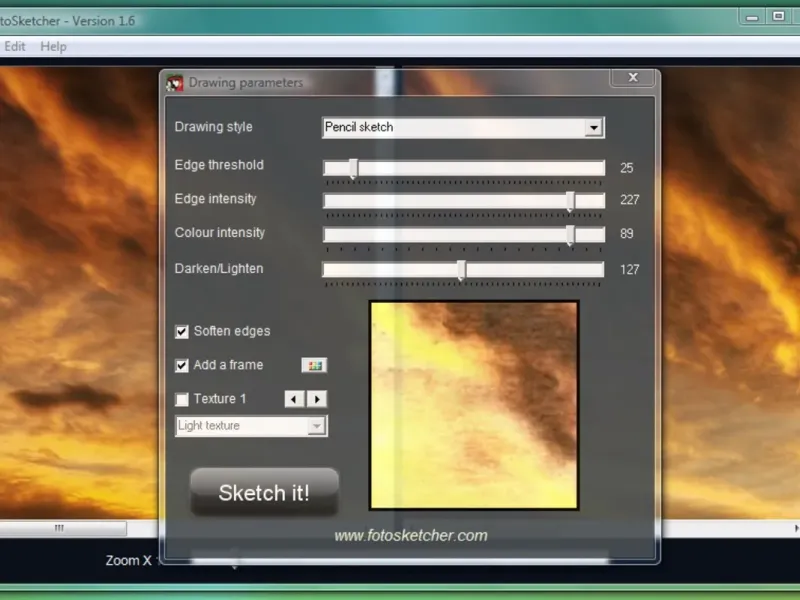Open the Edit menu

(15, 46)
